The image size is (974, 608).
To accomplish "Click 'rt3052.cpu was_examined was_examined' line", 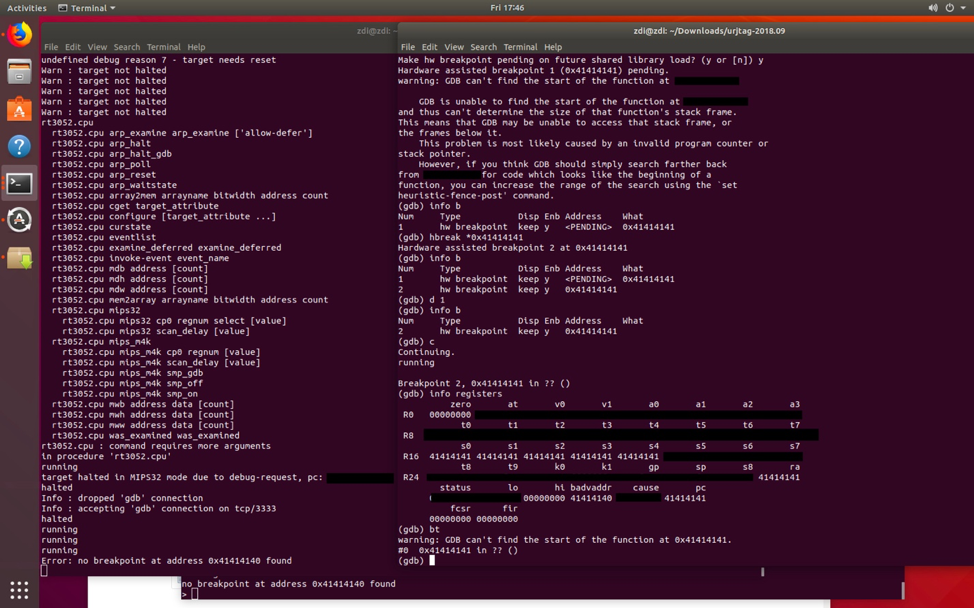I will (x=145, y=435).
